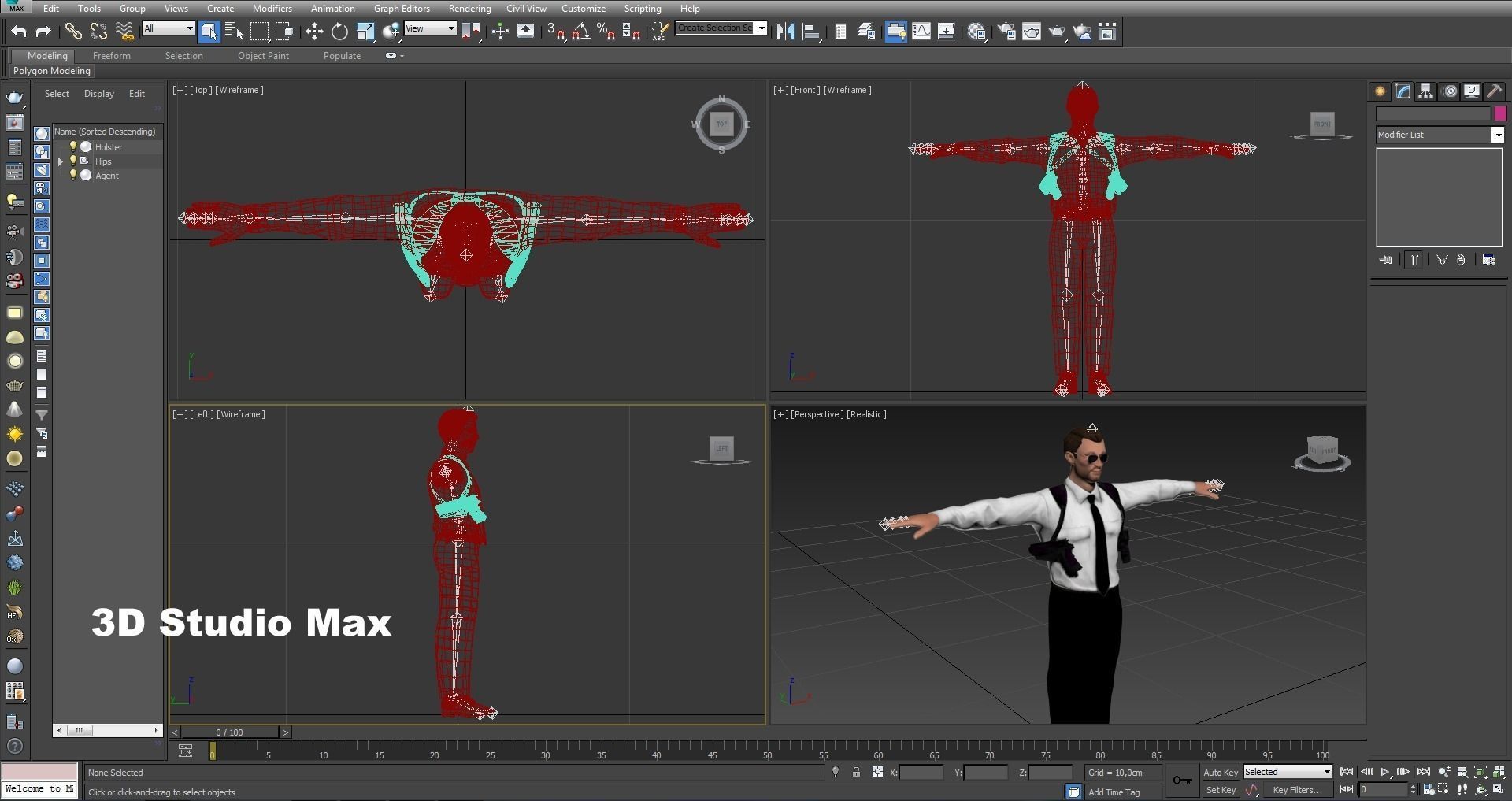Viewport: 1512px width, 801px height.
Task: Click Add Time Tag
Action: point(1114,792)
